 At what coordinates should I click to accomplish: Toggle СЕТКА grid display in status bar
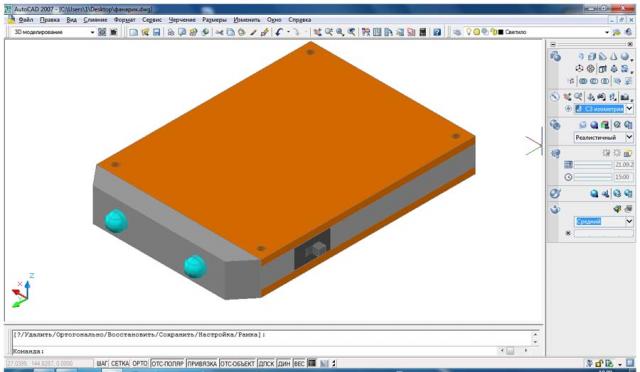120,363
